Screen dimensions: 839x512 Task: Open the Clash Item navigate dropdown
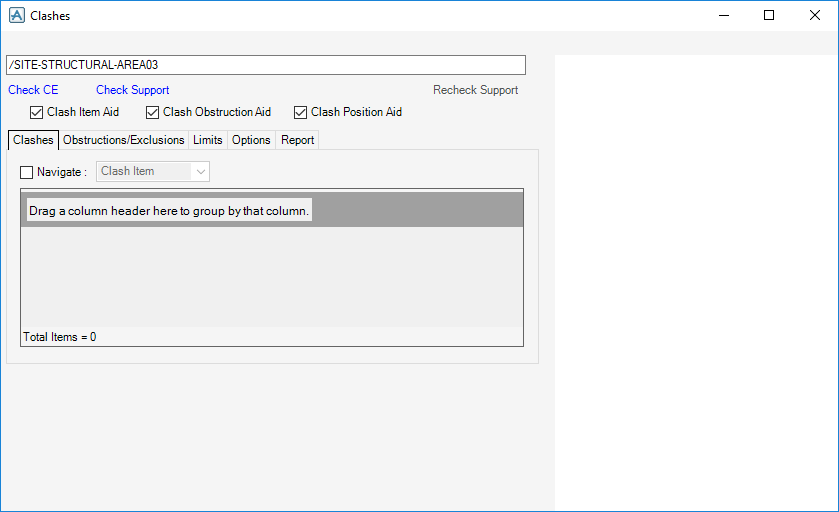(153, 171)
